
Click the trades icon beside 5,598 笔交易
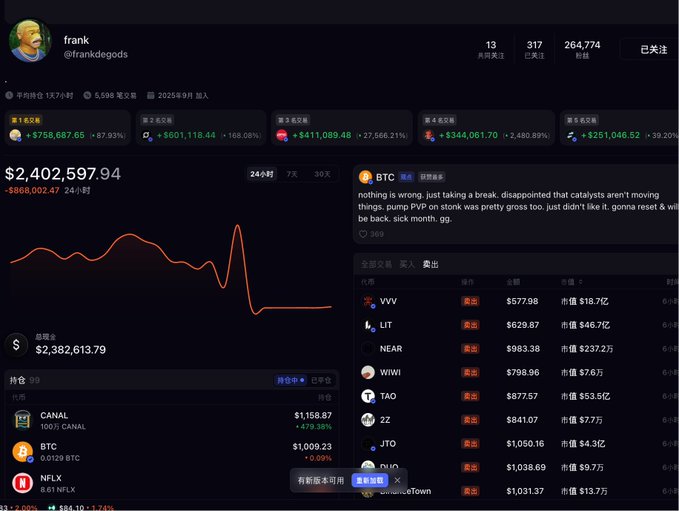[x=87, y=95]
